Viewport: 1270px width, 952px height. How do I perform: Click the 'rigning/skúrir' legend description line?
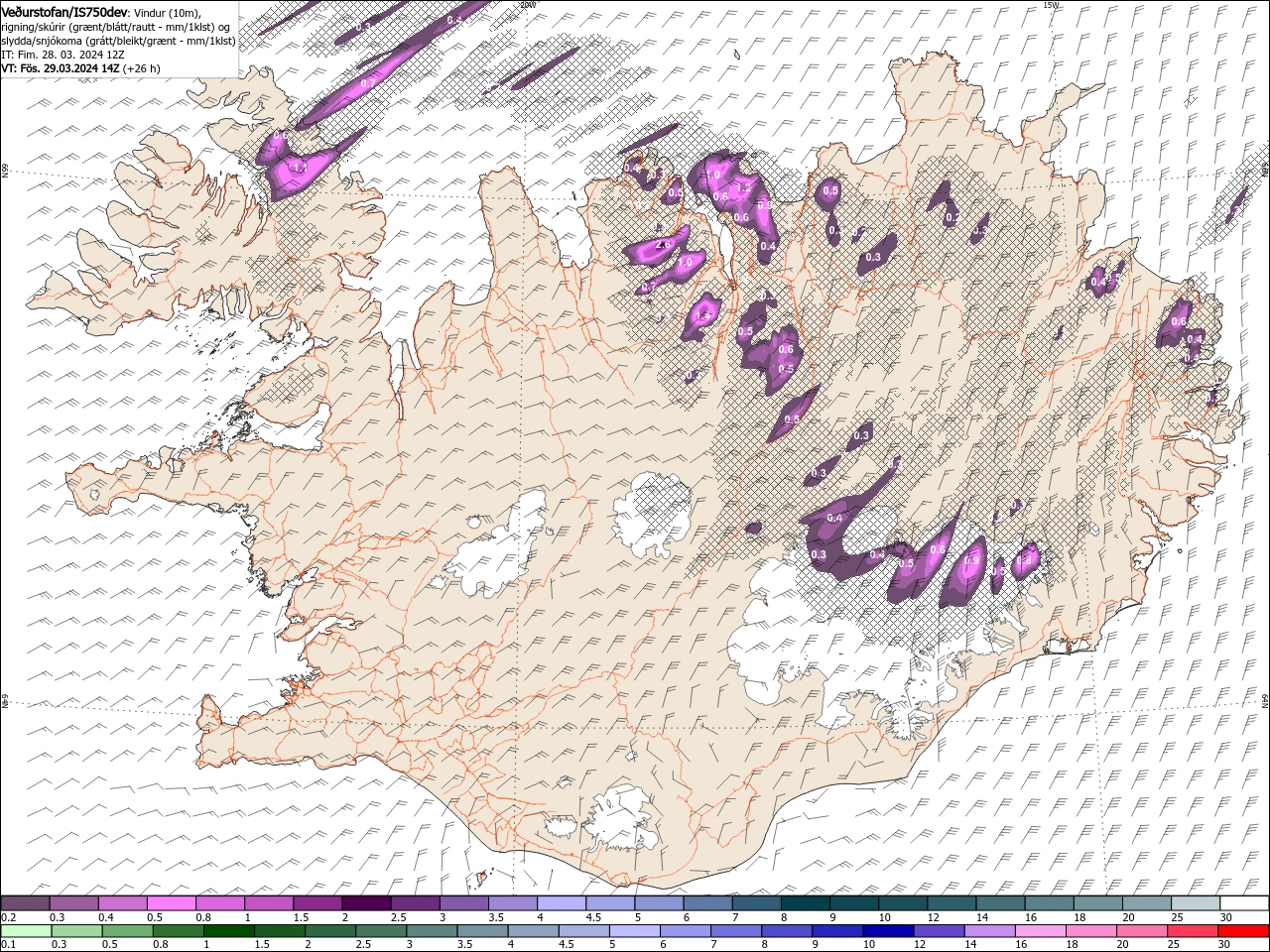pos(117,27)
